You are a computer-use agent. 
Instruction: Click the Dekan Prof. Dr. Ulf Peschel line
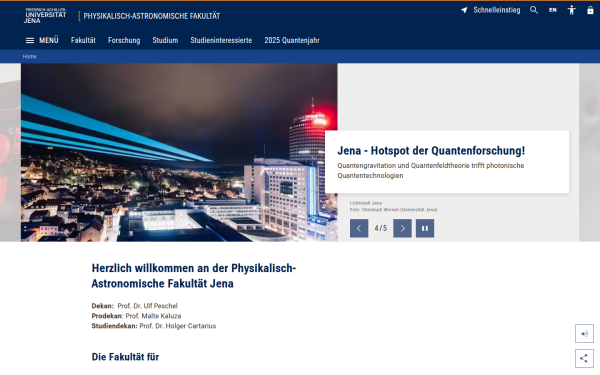(x=135, y=306)
